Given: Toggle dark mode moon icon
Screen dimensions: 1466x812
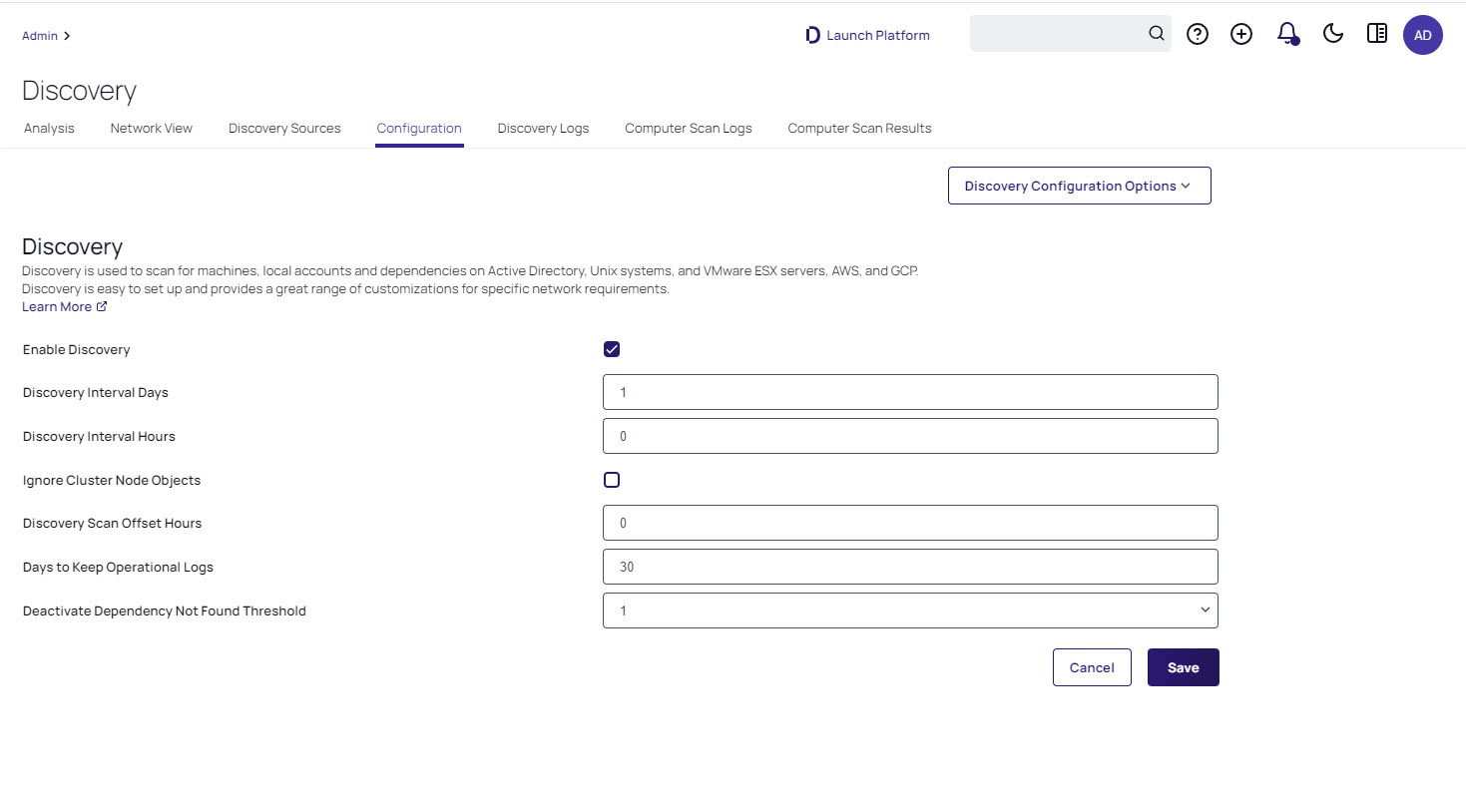Looking at the screenshot, I should pyautogui.click(x=1332, y=34).
